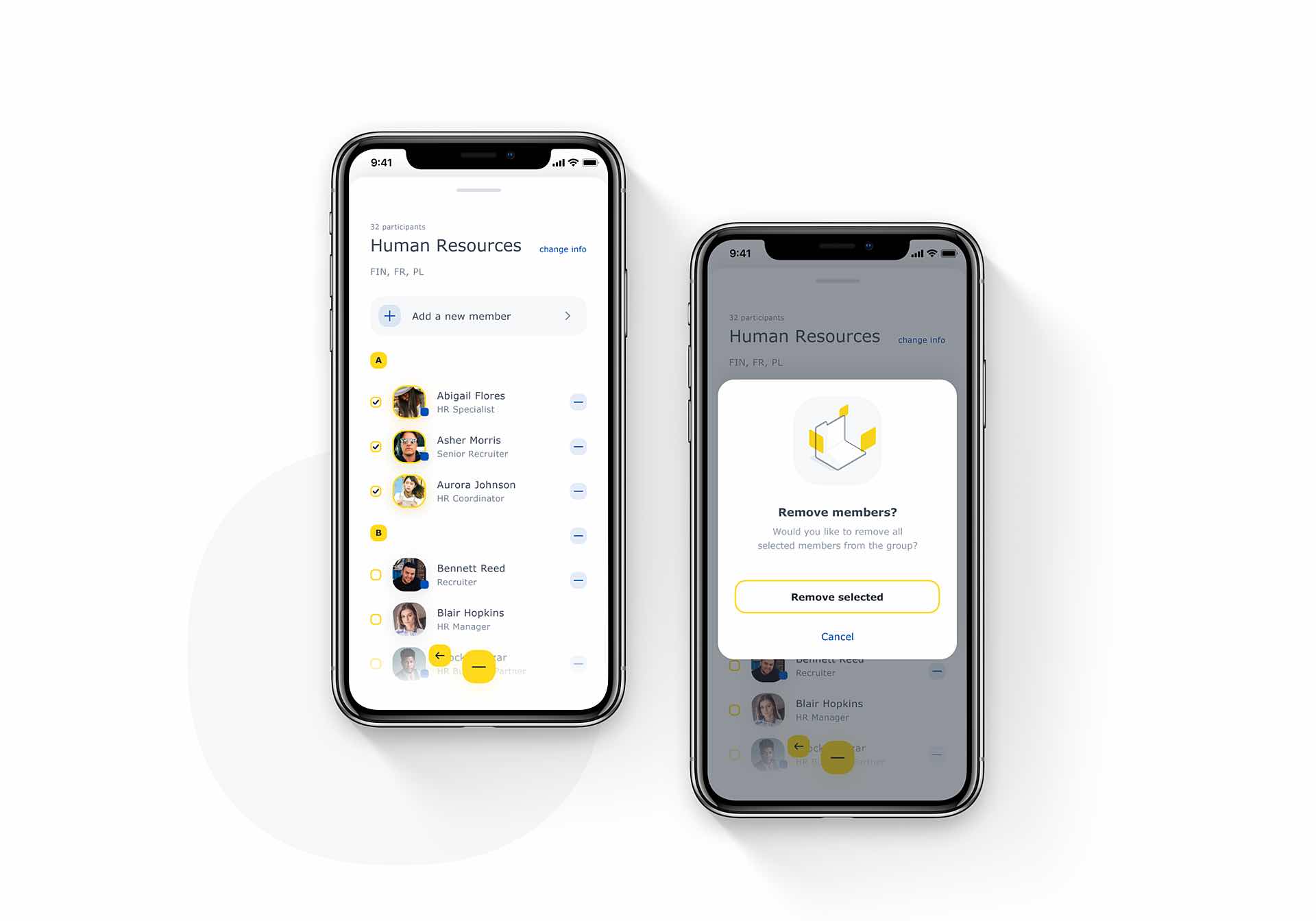Tap the Change info link

pyautogui.click(x=562, y=249)
